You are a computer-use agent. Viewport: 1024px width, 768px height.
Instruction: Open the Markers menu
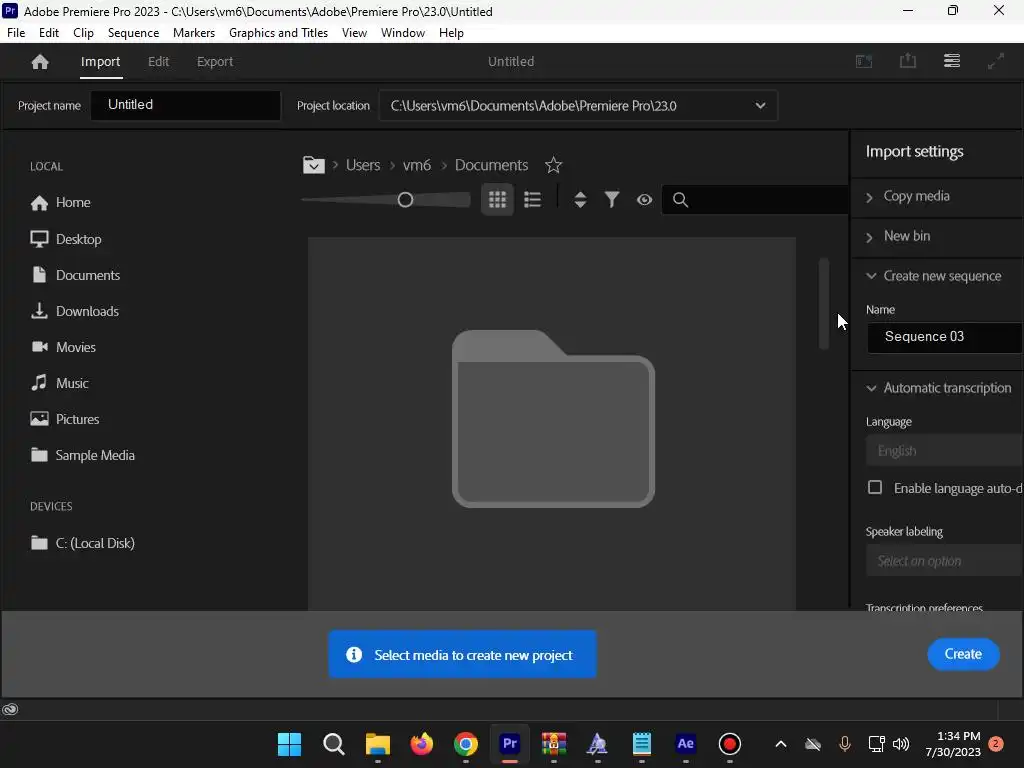coord(194,33)
